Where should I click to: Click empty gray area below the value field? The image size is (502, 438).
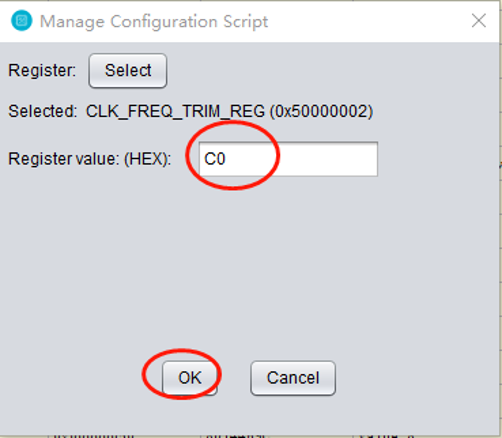pyautogui.click(x=250, y=260)
